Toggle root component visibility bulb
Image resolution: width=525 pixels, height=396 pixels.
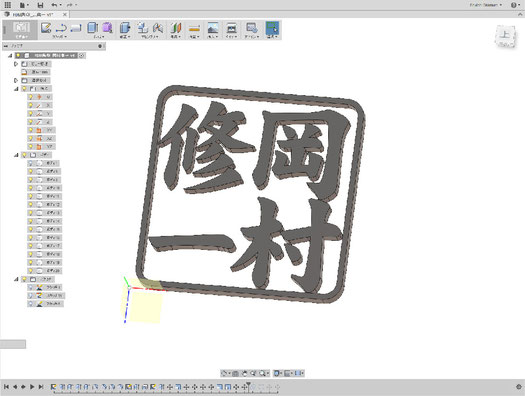(x=18, y=55)
